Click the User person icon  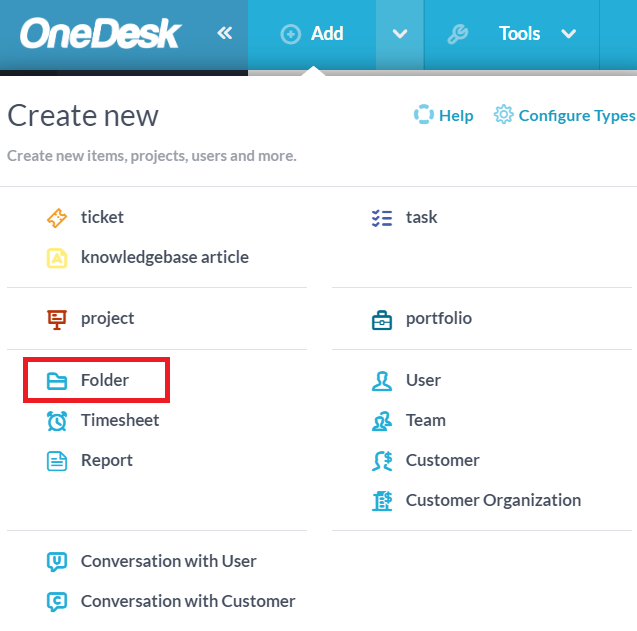click(x=382, y=381)
